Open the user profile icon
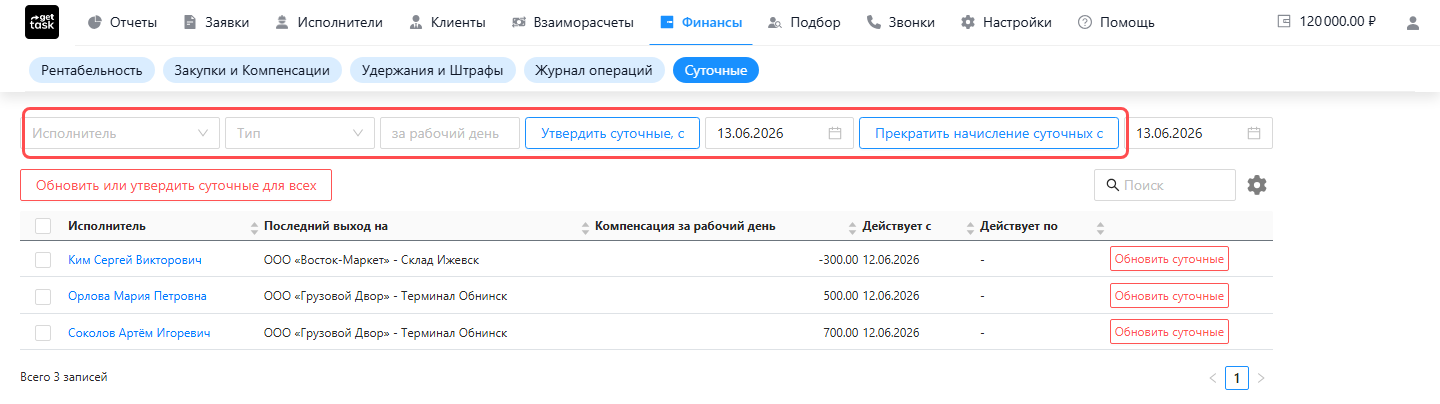1440x404 pixels. tap(1413, 23)
